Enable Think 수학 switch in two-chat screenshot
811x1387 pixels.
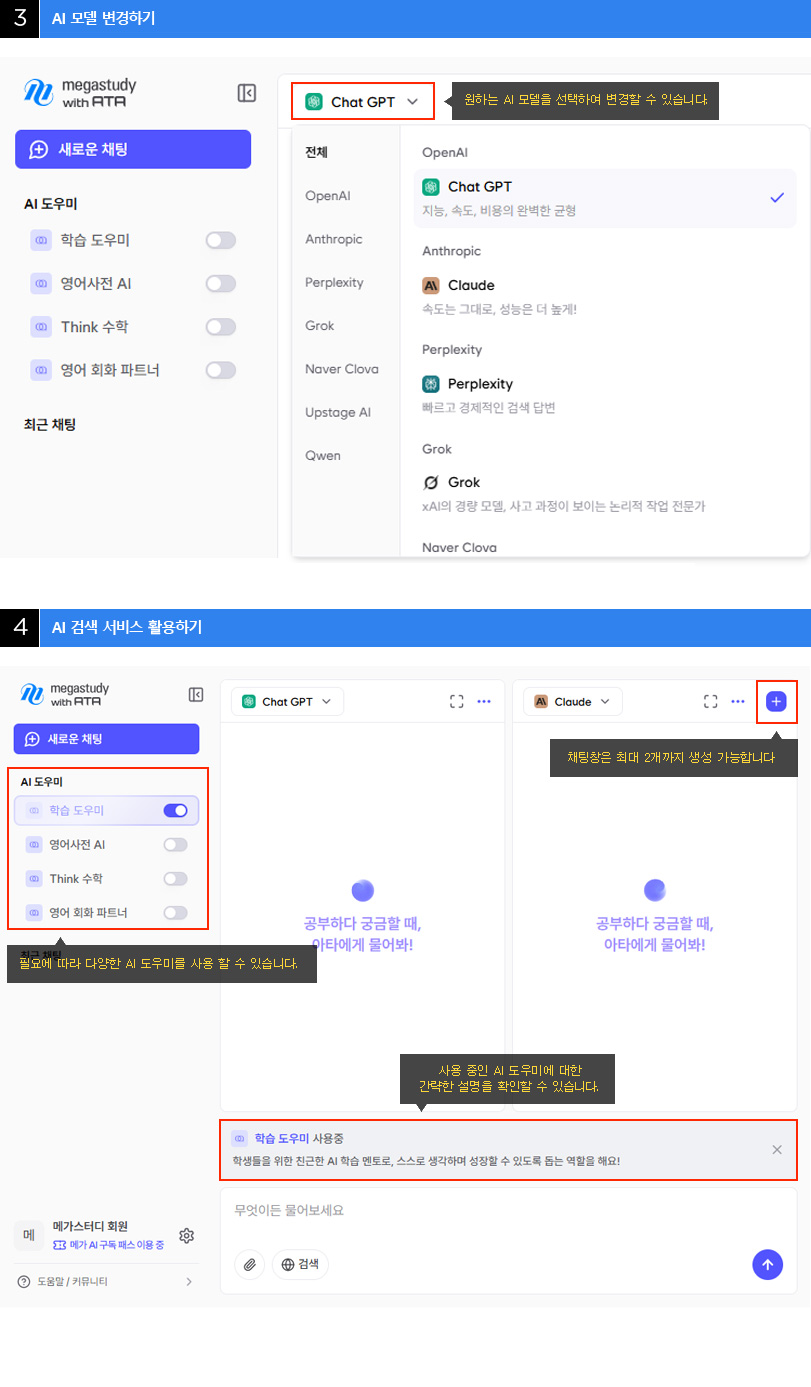click(x=176, y=879)
